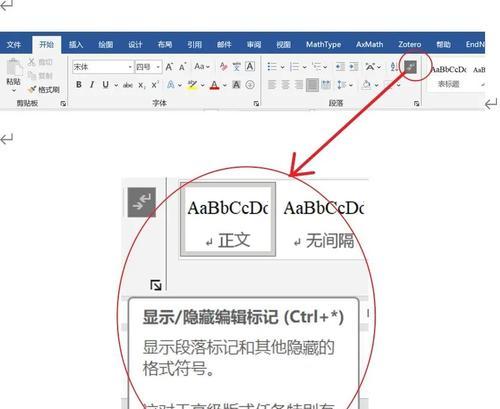Switch to the MathType ribbon tab

pos(323,44)
